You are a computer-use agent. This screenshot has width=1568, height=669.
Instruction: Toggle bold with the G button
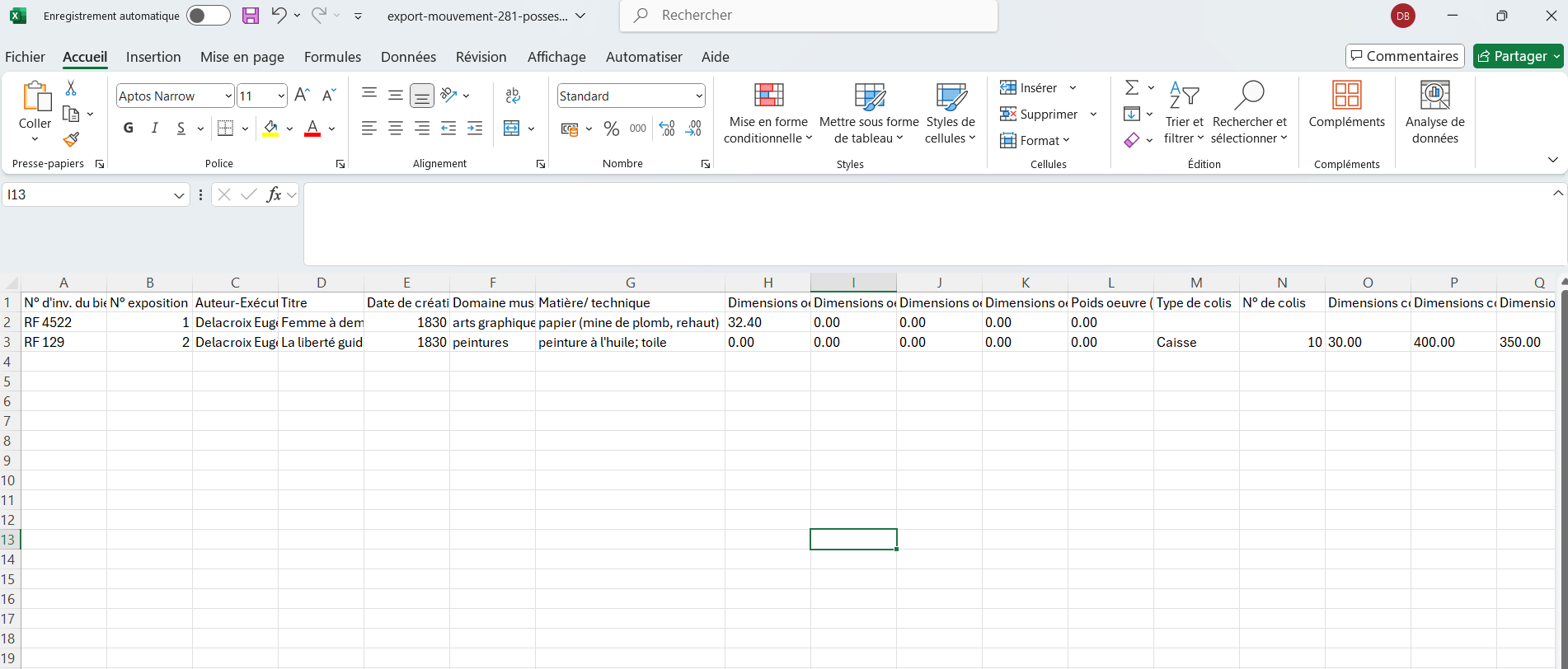pyautogui.click(x=129, y=128)
